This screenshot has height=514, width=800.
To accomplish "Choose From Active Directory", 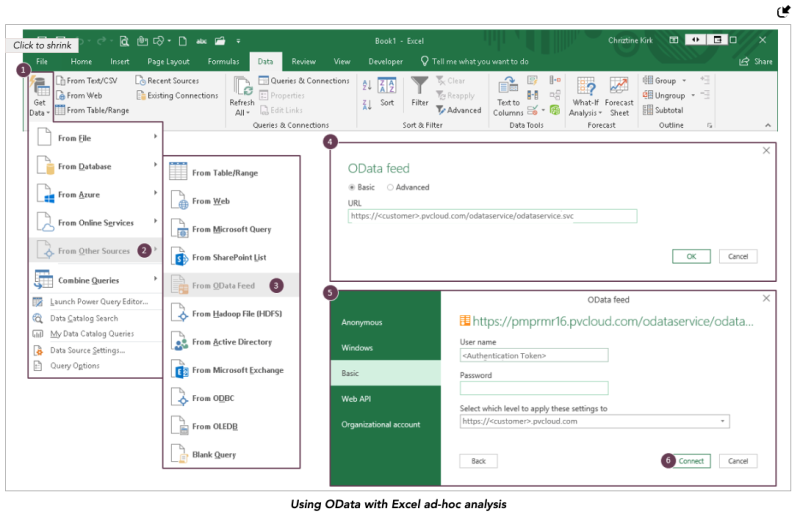I will click(x=231, y=341).
